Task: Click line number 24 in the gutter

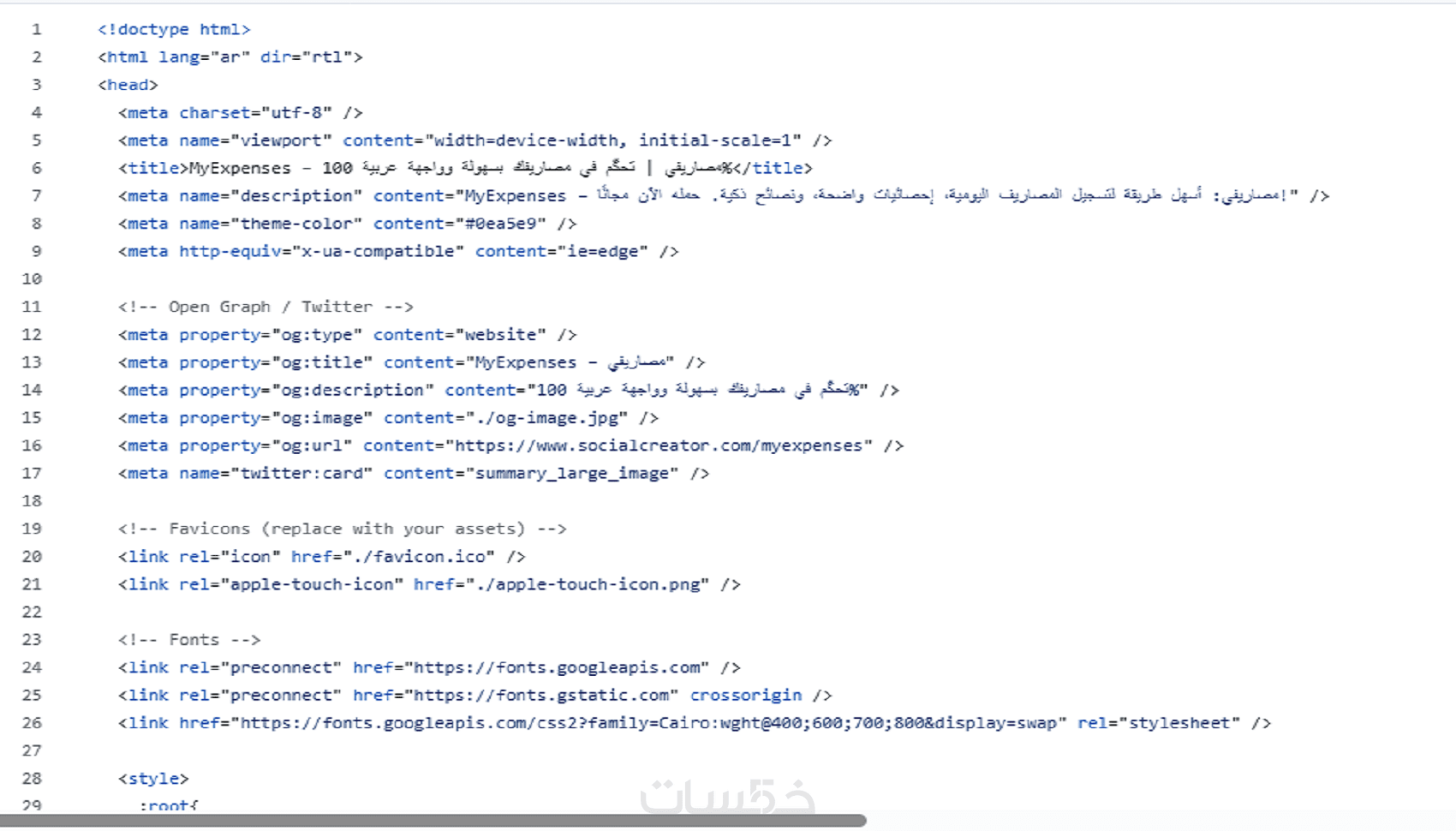Action: coord(32,667)
